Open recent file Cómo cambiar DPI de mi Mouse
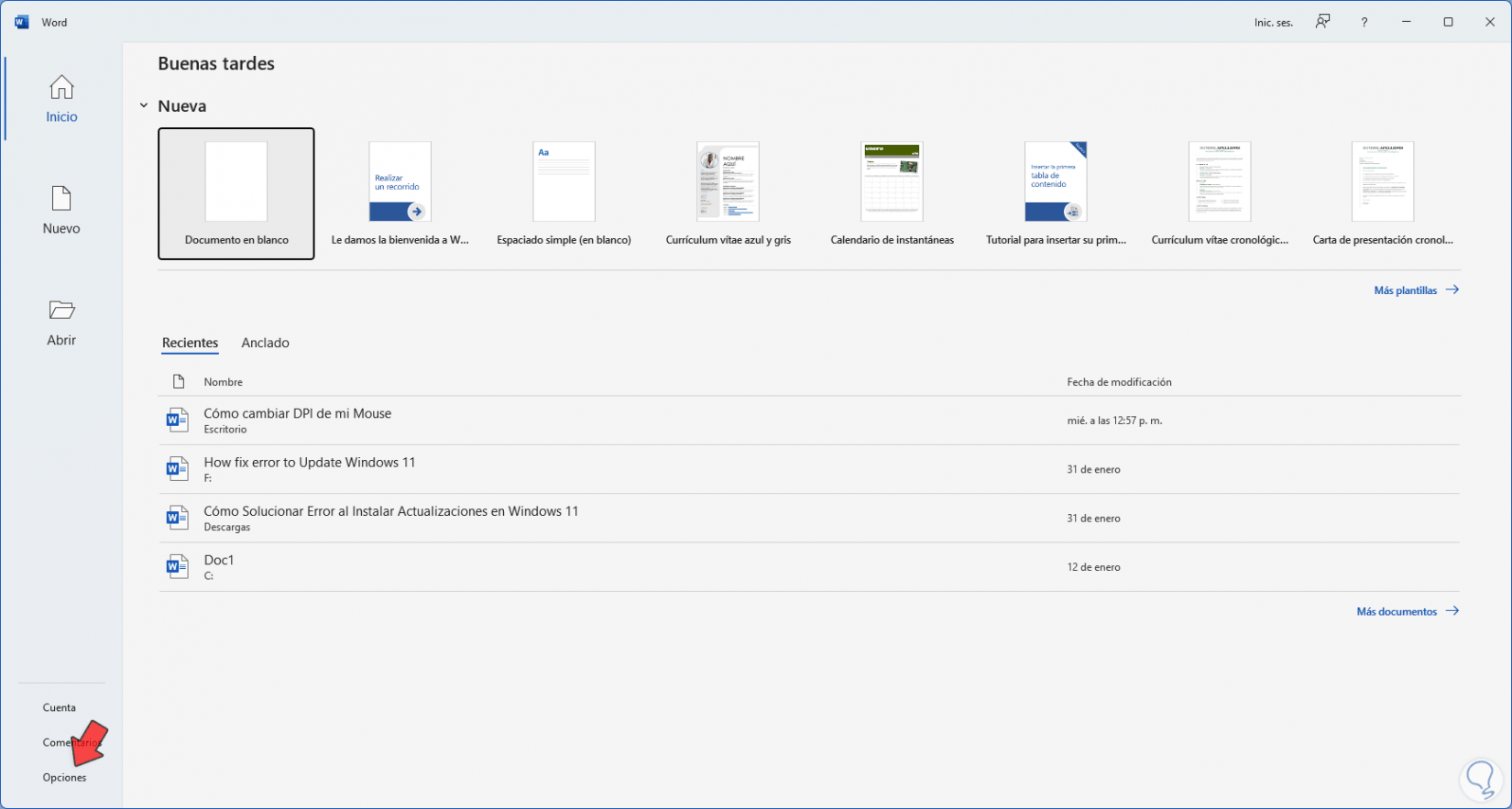1512x809 pixels. tap(809, 421)
